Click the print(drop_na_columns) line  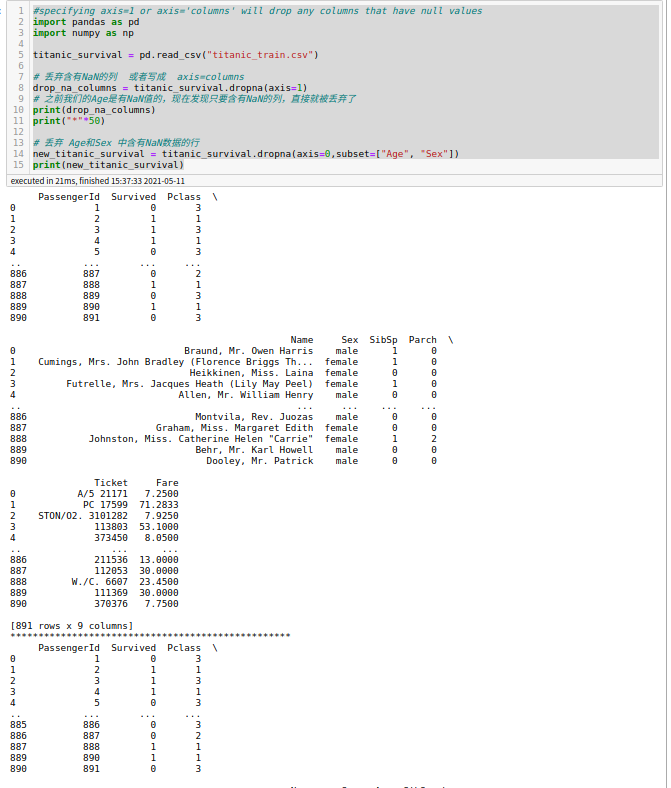pos(94,110)
